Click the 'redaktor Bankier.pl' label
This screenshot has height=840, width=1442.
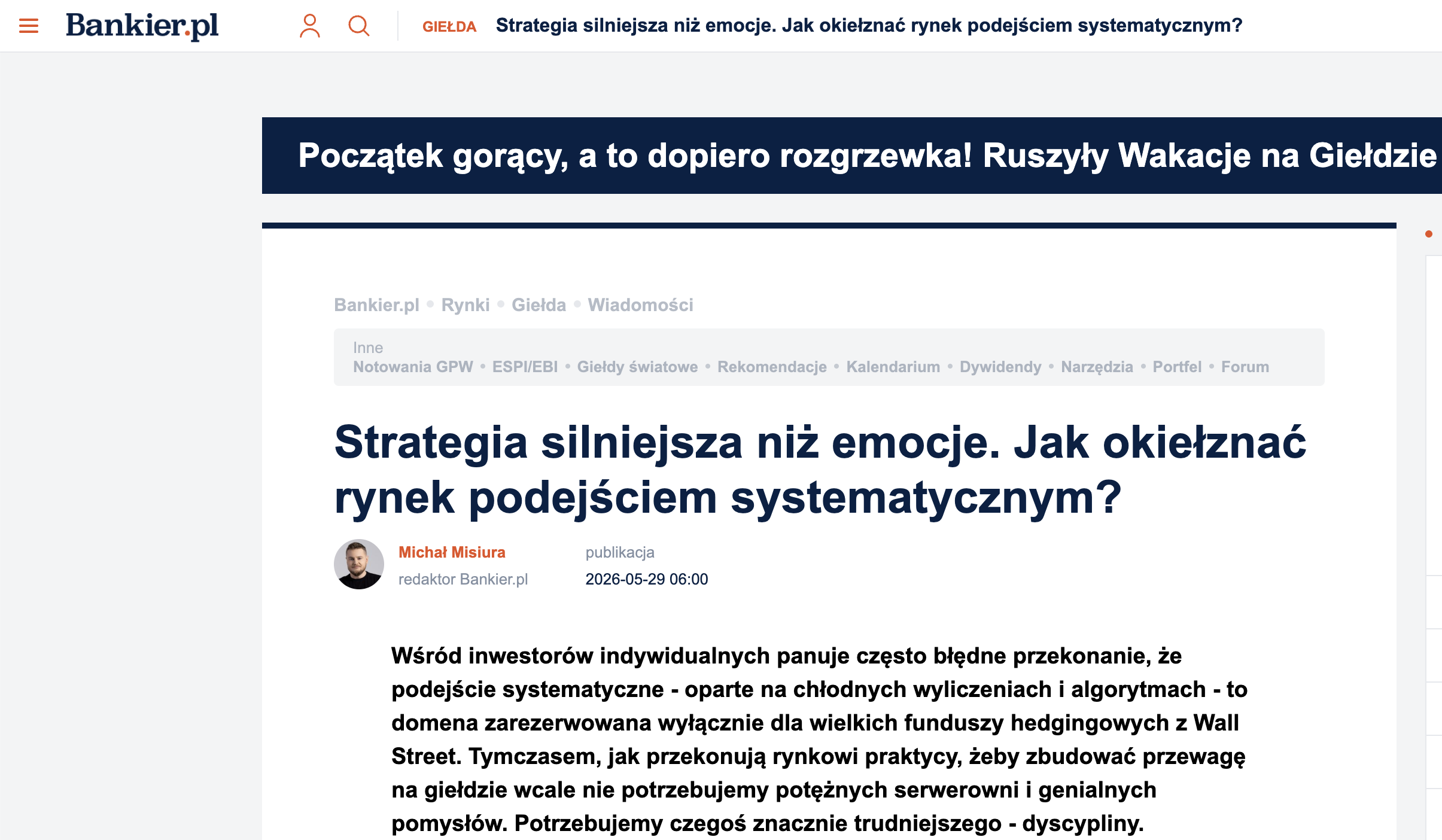click(x=463, y=579)
